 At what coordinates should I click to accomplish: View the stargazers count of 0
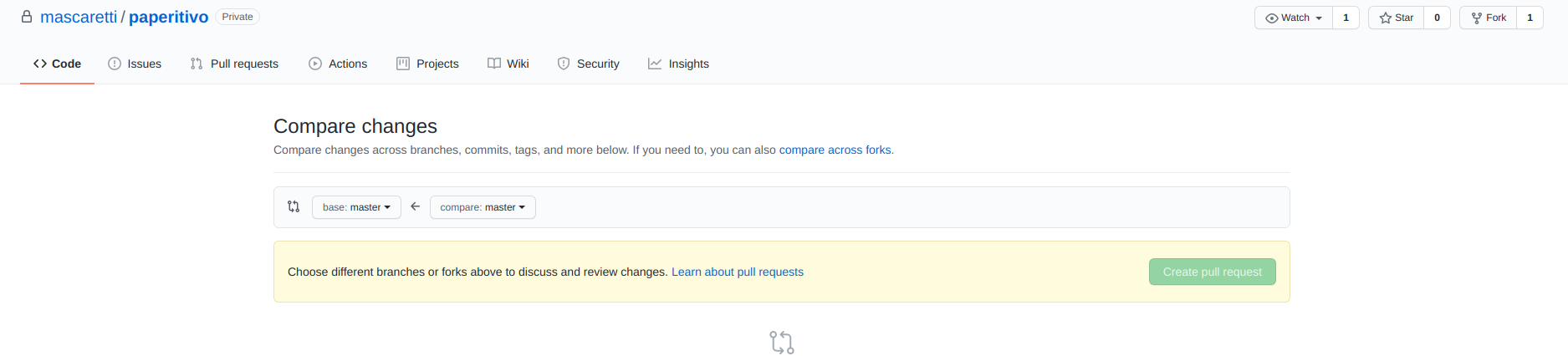1437,18
